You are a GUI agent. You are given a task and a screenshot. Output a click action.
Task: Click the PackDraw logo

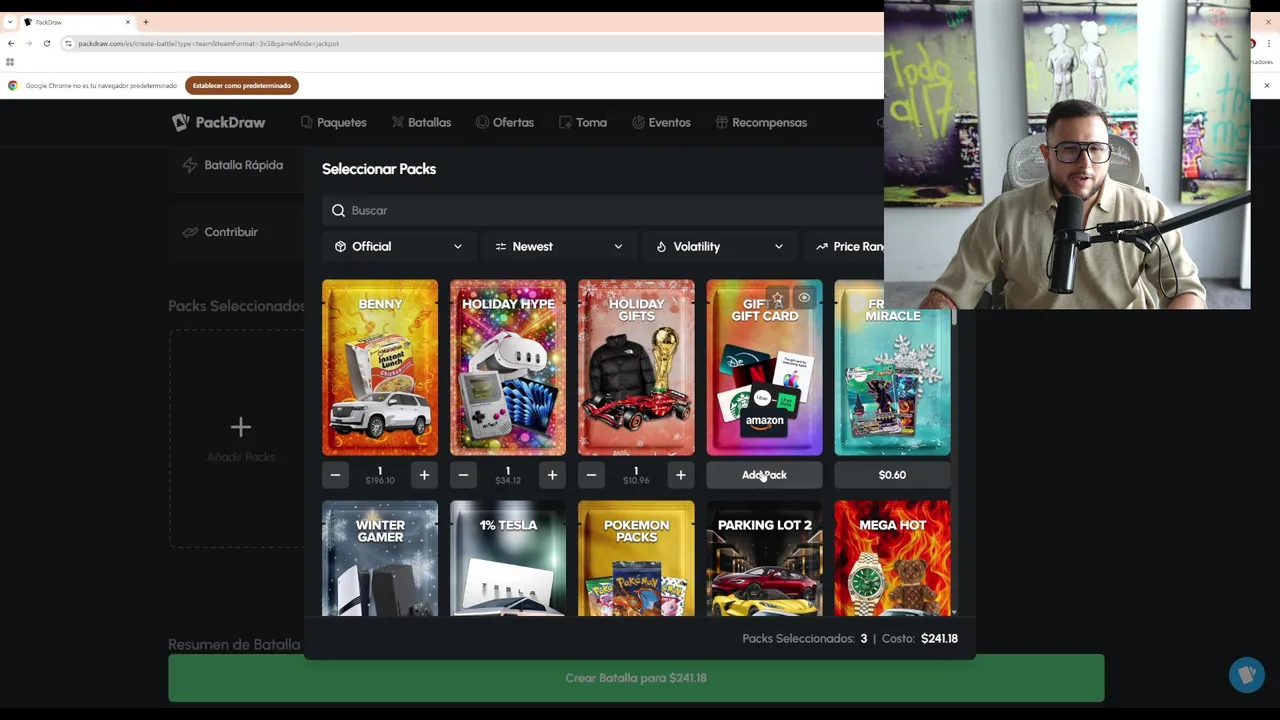click(x=218, y=122)
